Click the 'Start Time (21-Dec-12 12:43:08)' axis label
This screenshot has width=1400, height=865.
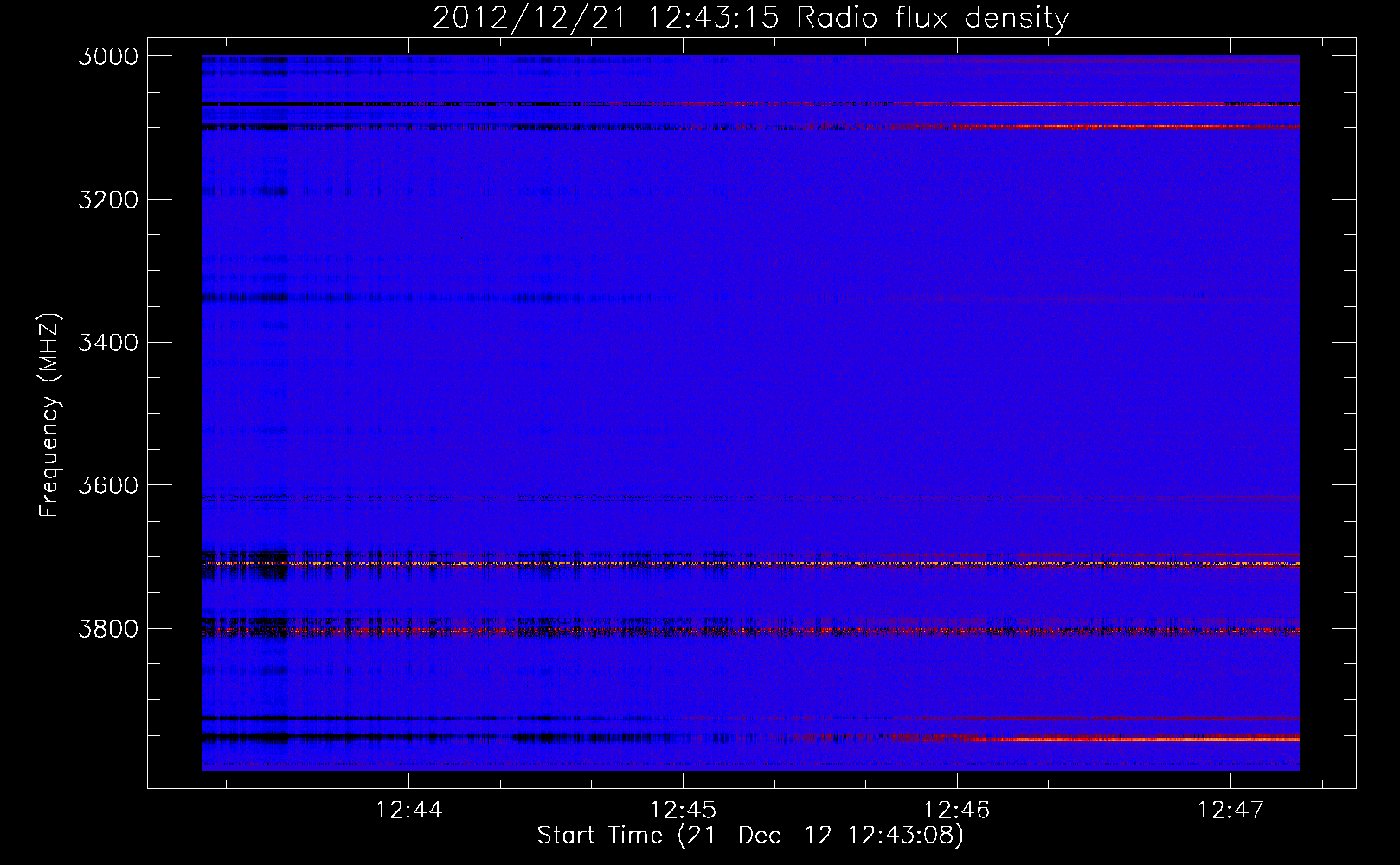coord(750,836)
